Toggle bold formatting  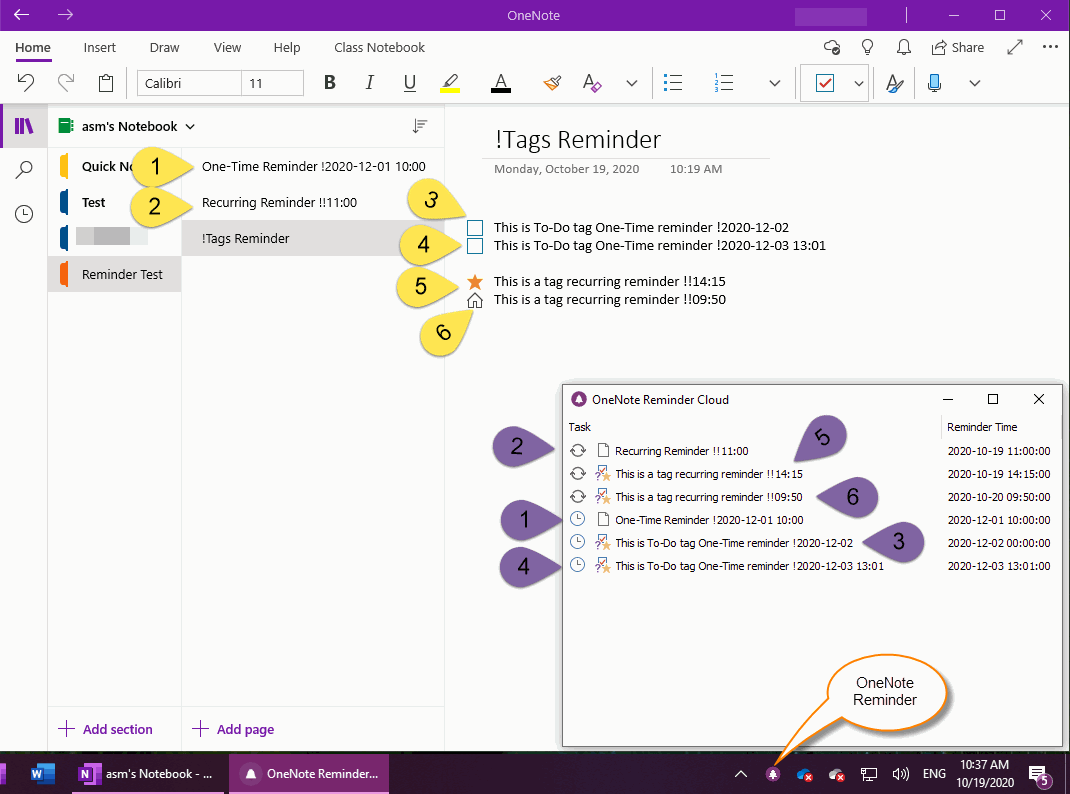tap(330, 83)
